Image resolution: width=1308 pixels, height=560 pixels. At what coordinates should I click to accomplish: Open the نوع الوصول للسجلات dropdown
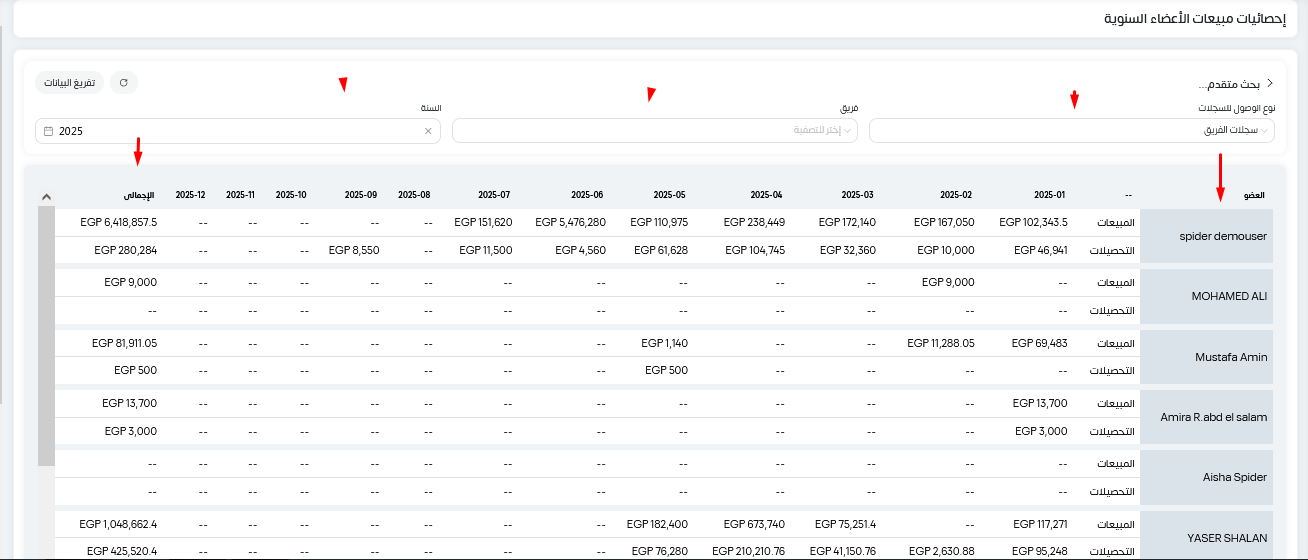click(x=1072, y=131)
